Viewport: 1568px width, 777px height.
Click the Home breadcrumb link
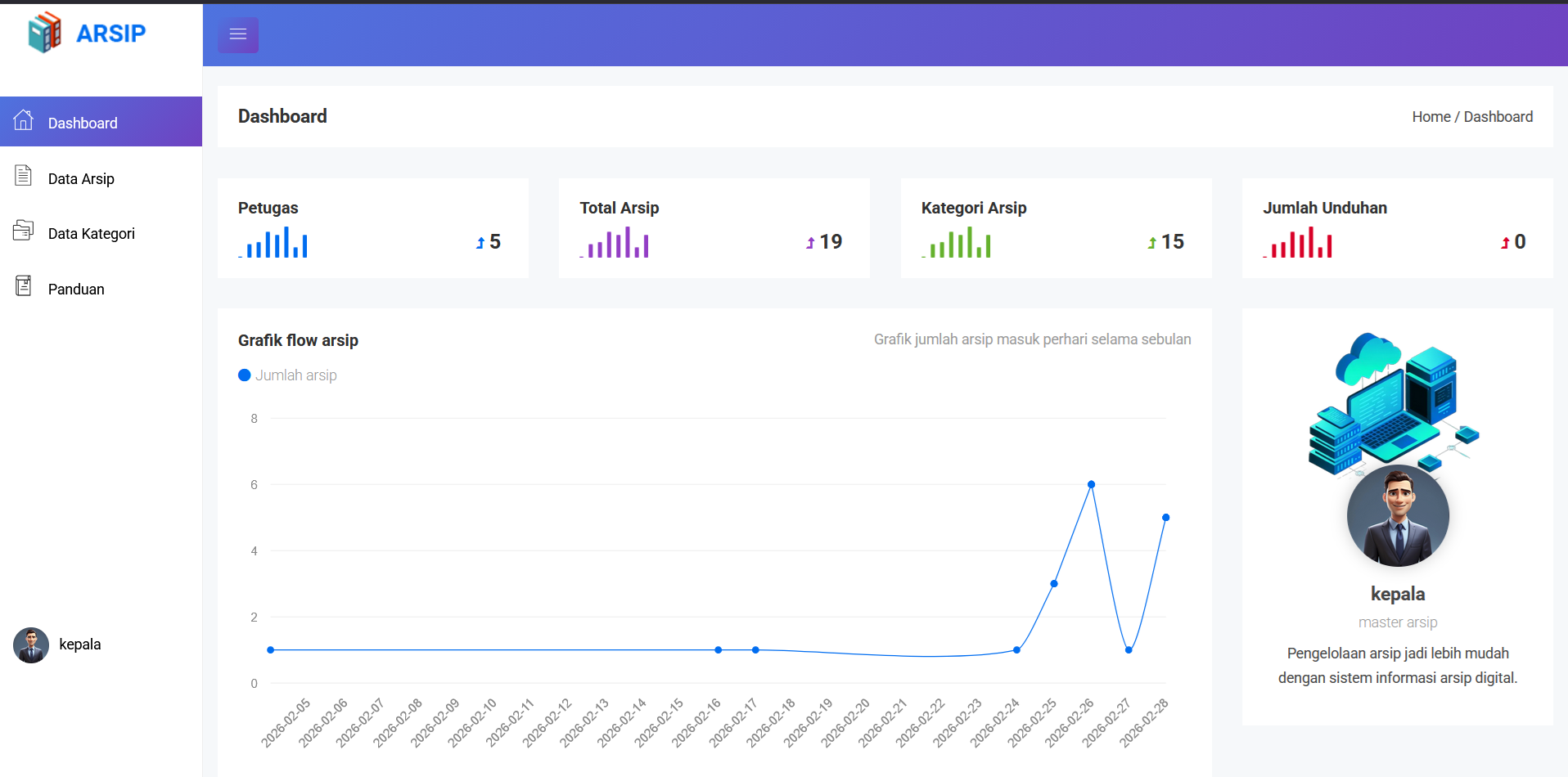click(1431, 117)
